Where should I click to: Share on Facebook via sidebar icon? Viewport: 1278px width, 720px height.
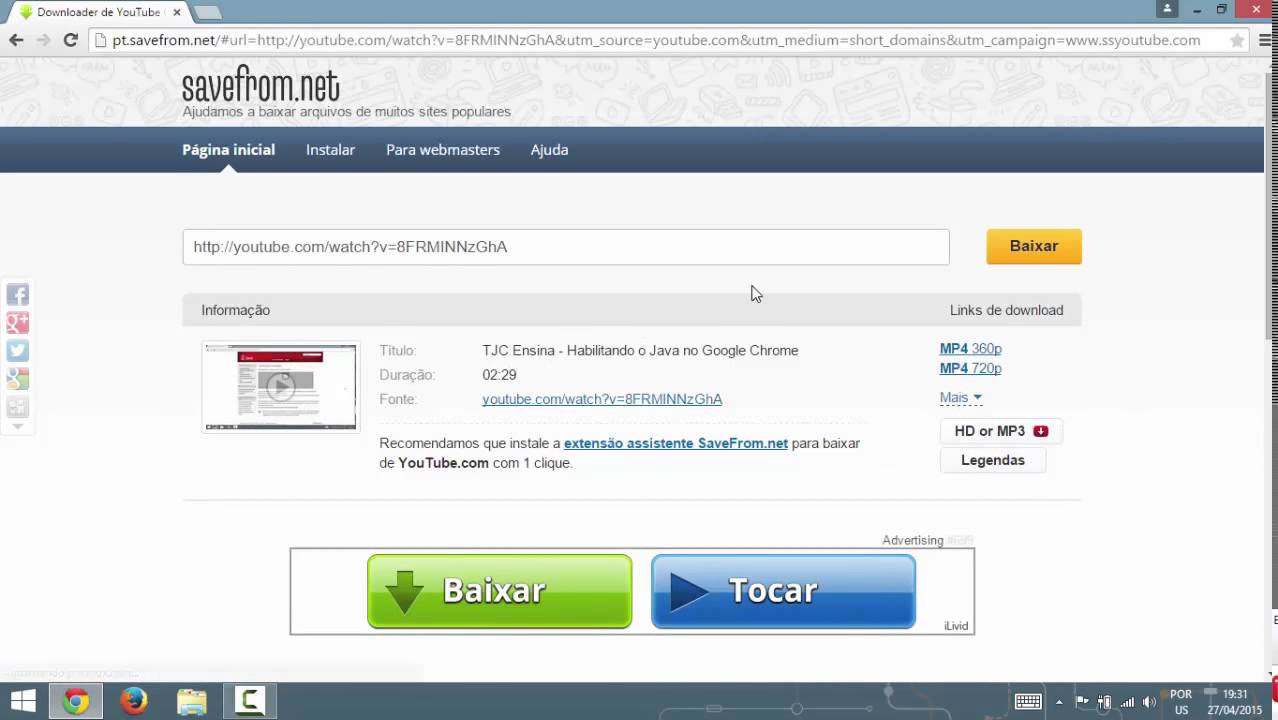(x=17, y=295)
